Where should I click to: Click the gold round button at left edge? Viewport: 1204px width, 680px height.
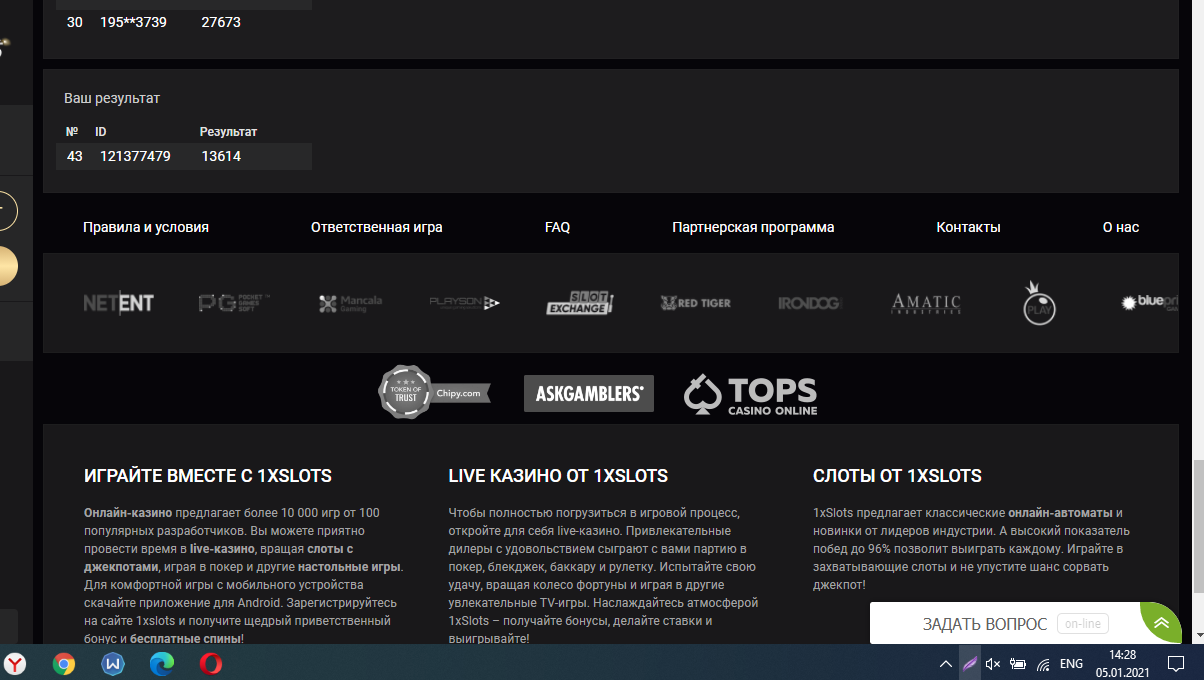[4, 267]
